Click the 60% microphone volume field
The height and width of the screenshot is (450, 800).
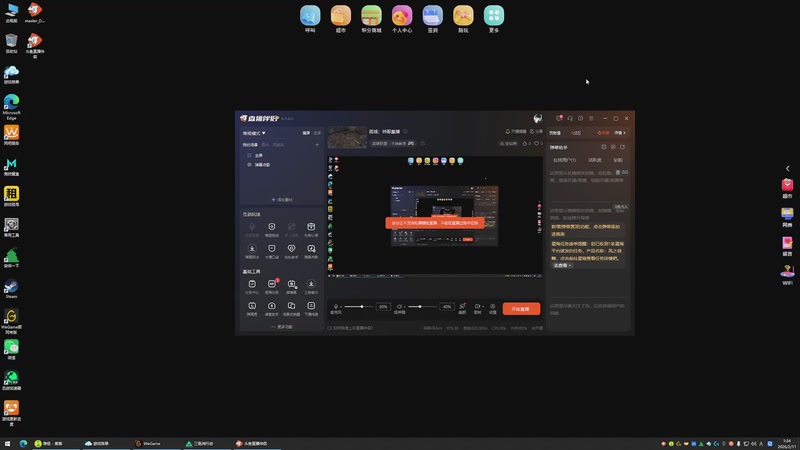pyautogui.click(x=383, y=307)
